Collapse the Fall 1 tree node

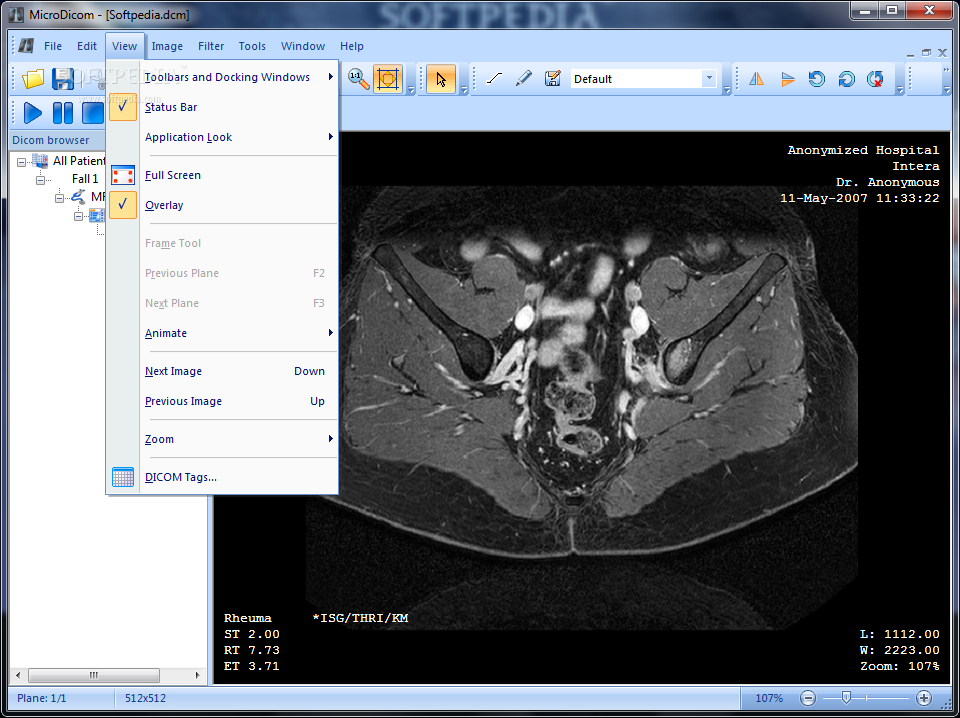click(41, 180)
